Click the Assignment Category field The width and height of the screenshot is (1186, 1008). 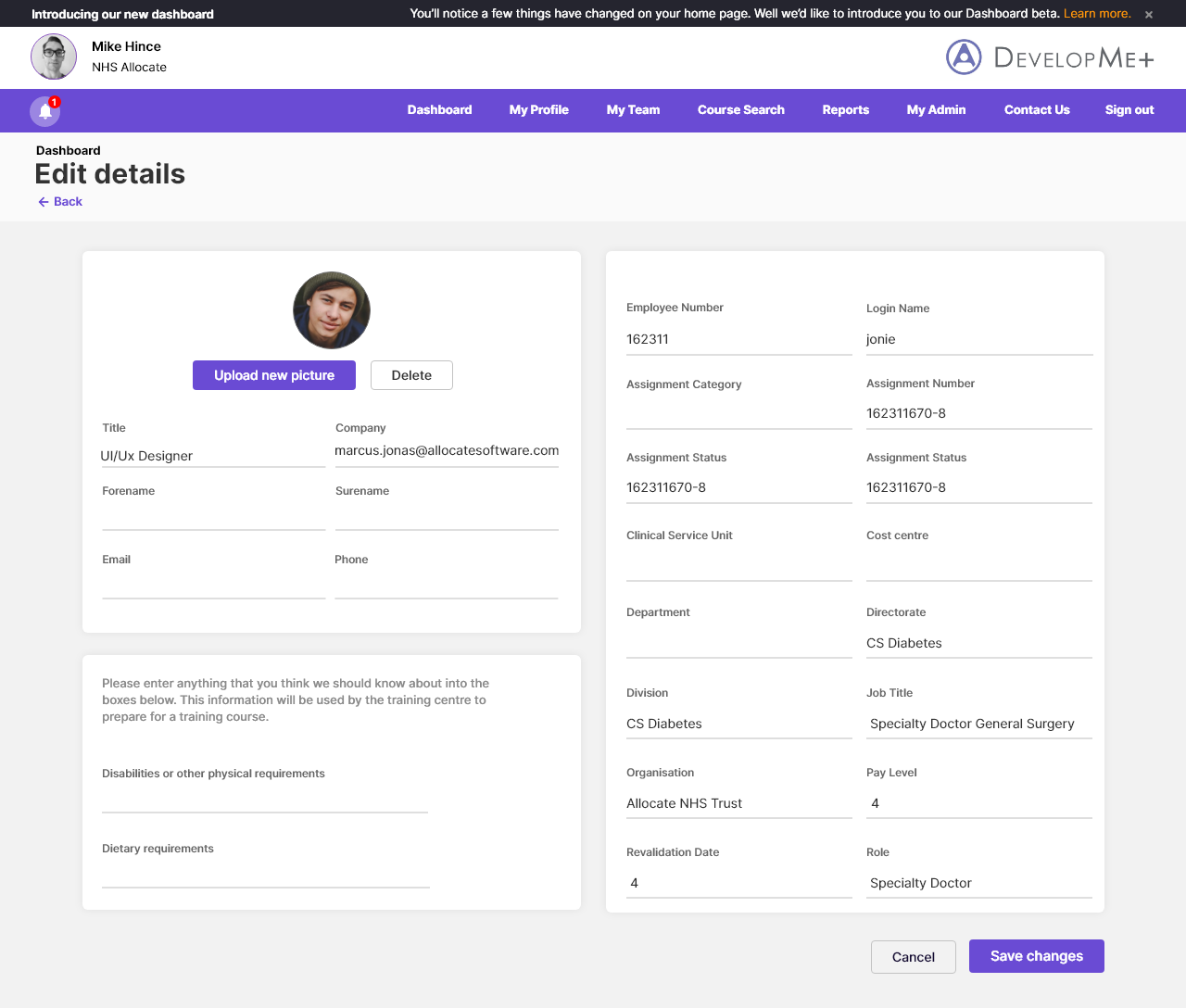click(x=739, y=414)
